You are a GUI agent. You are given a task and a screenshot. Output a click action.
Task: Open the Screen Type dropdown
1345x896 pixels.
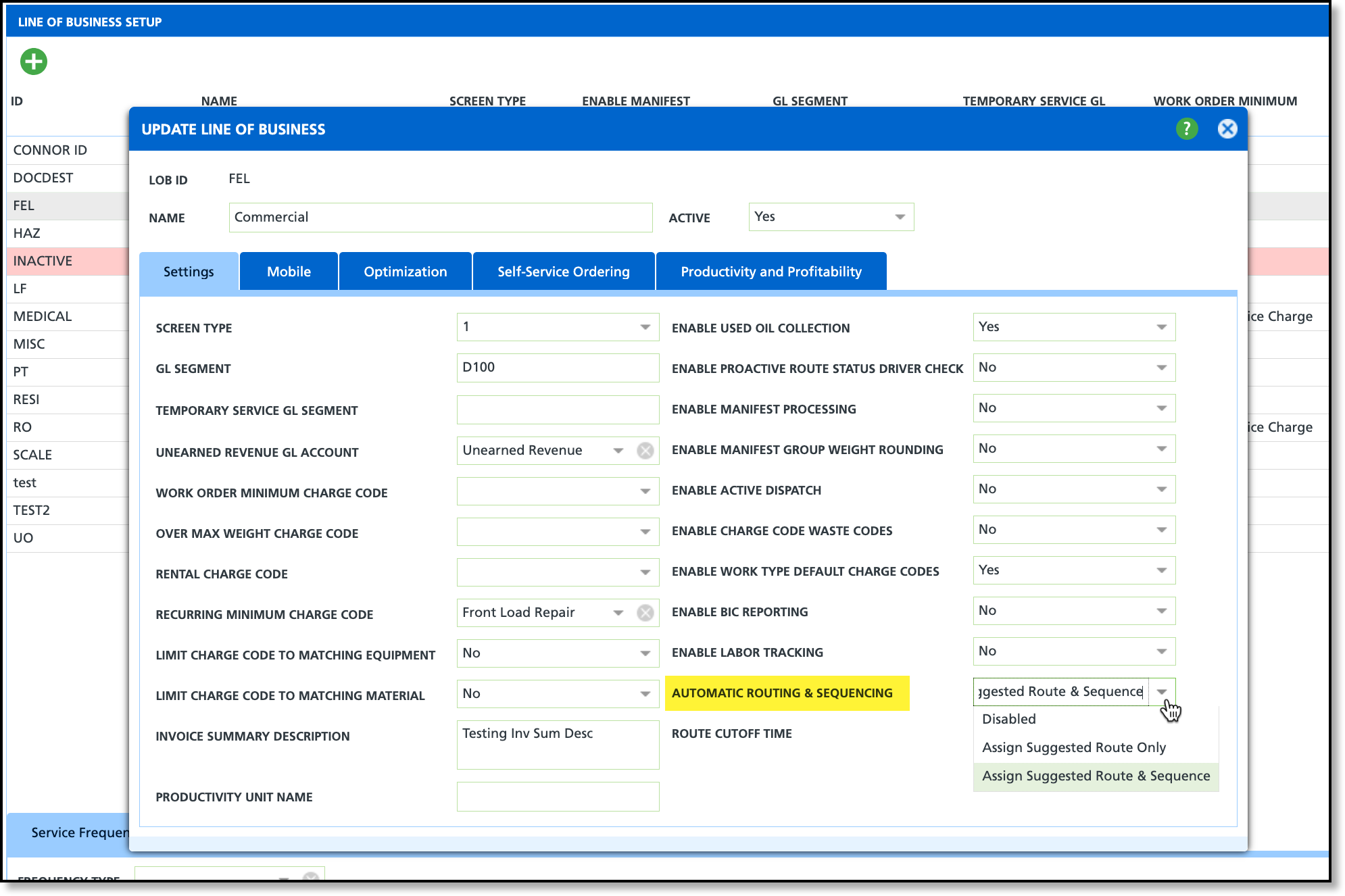[645, 327]
